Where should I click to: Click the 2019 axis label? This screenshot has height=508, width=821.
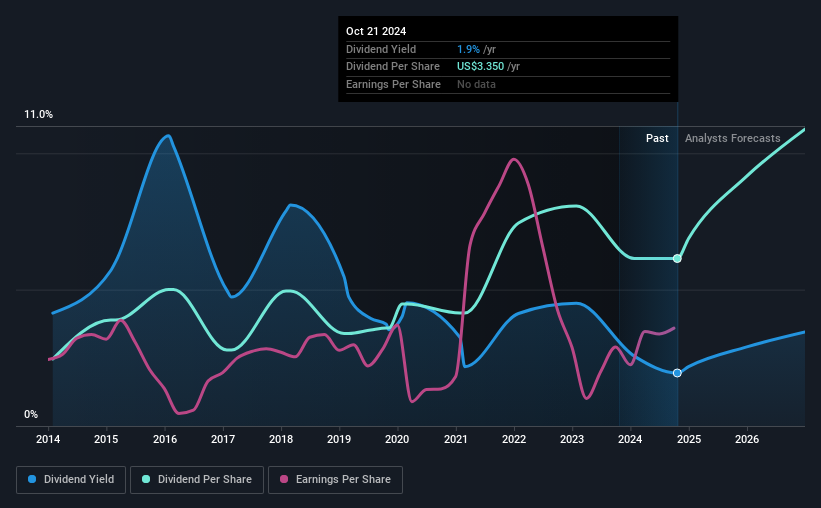click(339, 439)
